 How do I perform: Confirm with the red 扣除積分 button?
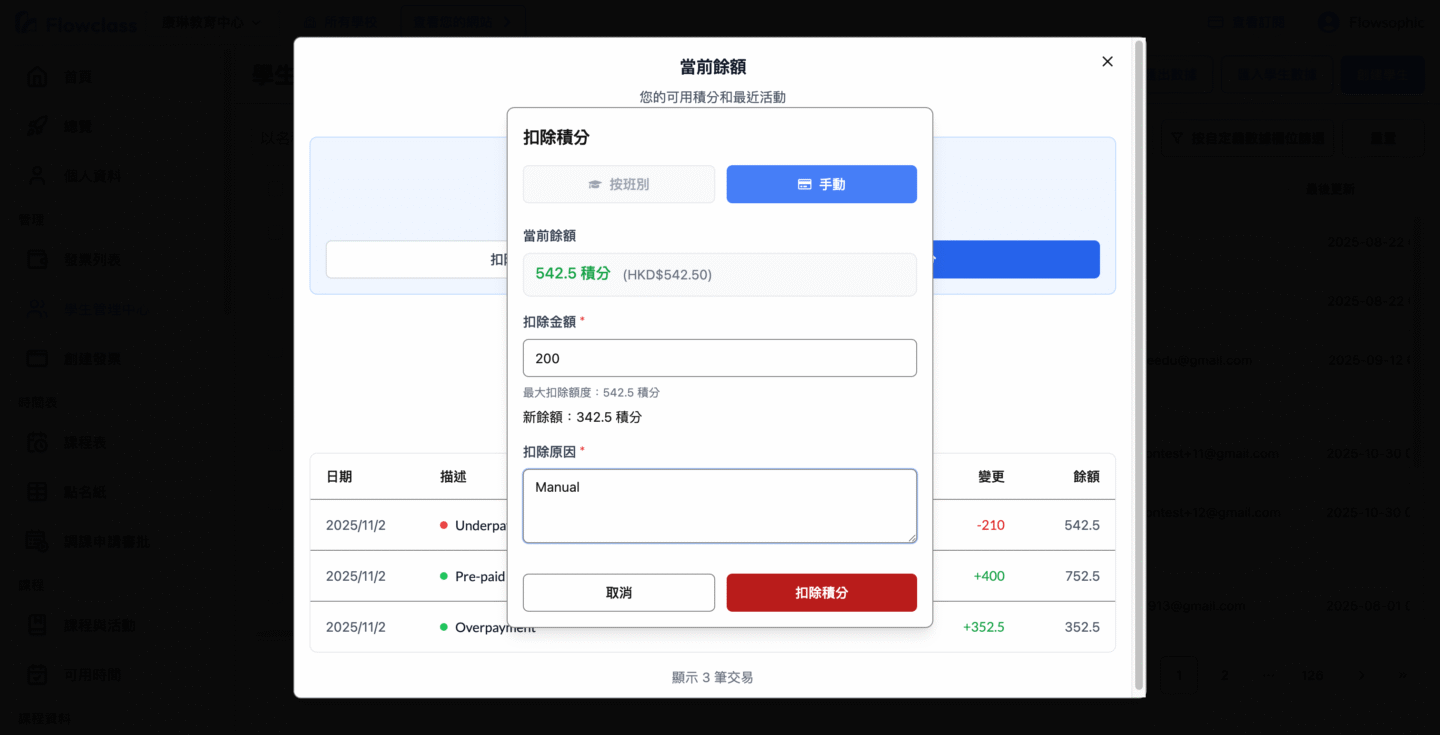821,593
